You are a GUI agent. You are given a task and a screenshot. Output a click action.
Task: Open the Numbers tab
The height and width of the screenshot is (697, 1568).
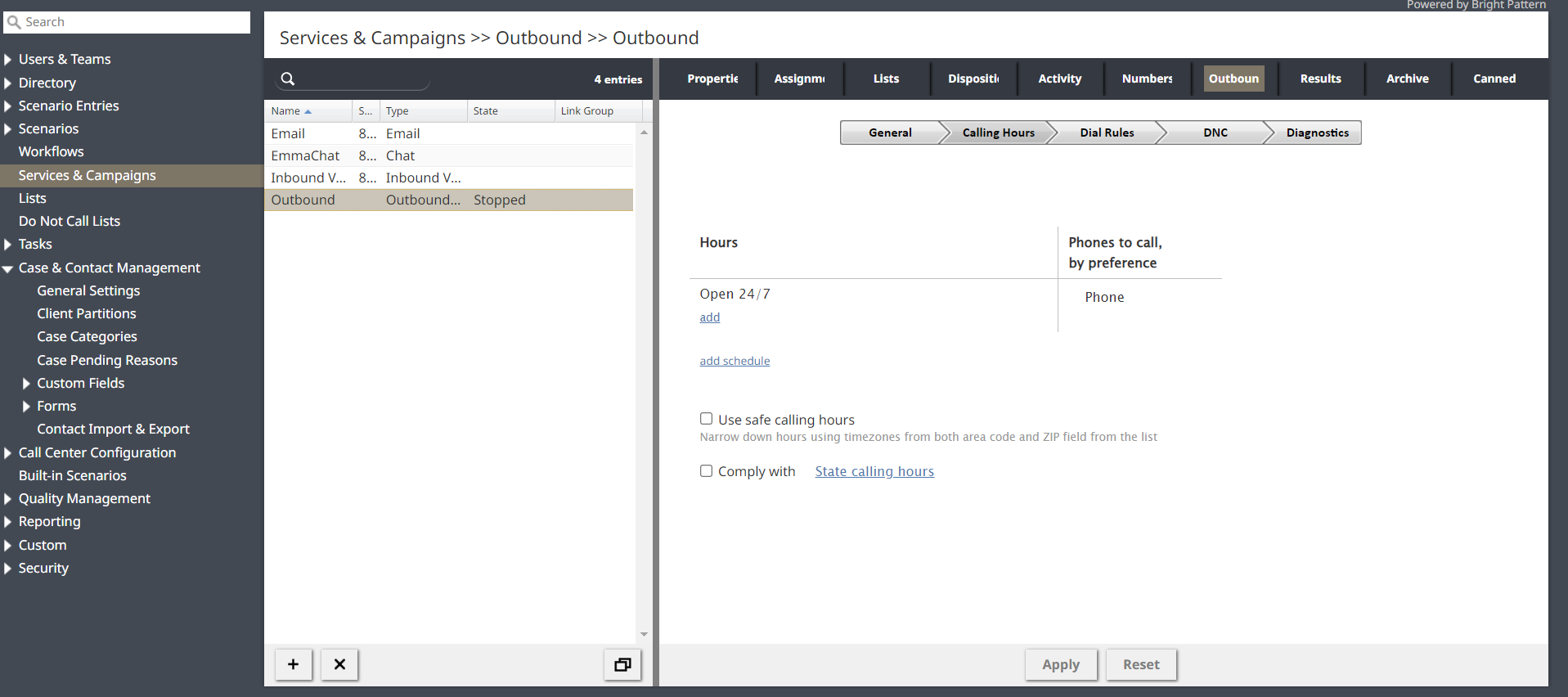point(1147,79)
